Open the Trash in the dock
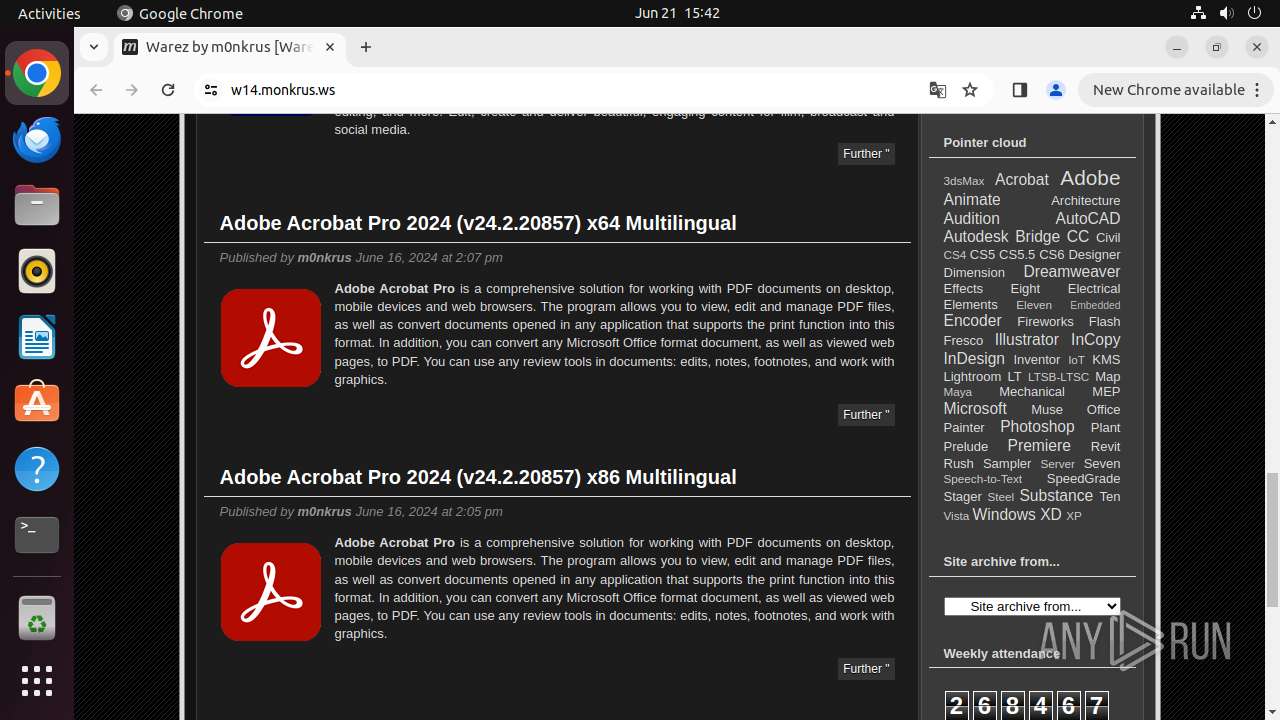 (x=37, y=618)
